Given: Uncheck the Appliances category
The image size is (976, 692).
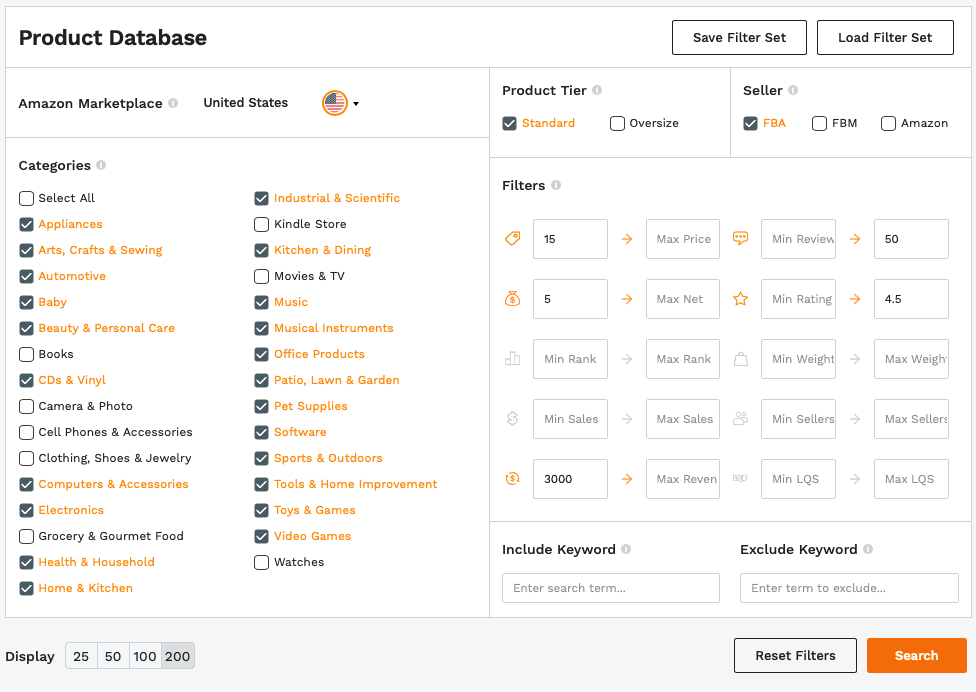Looking at the screenshot, I should click(26, 224).
